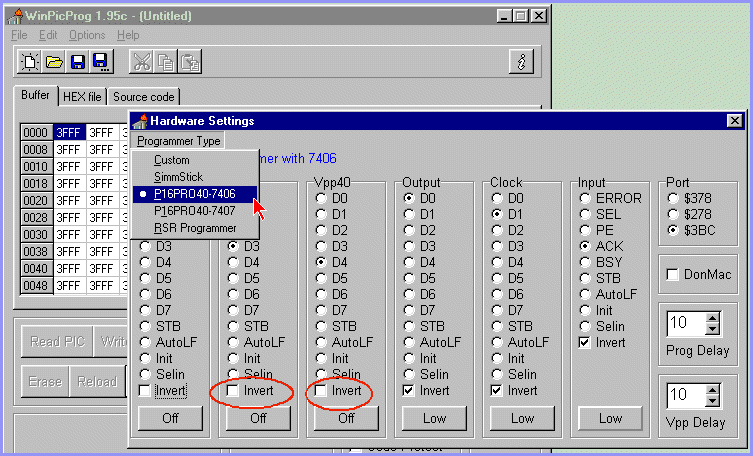Switch to the Buffer tab
This screenshot has width=753, height=456.
click(35, 95)
